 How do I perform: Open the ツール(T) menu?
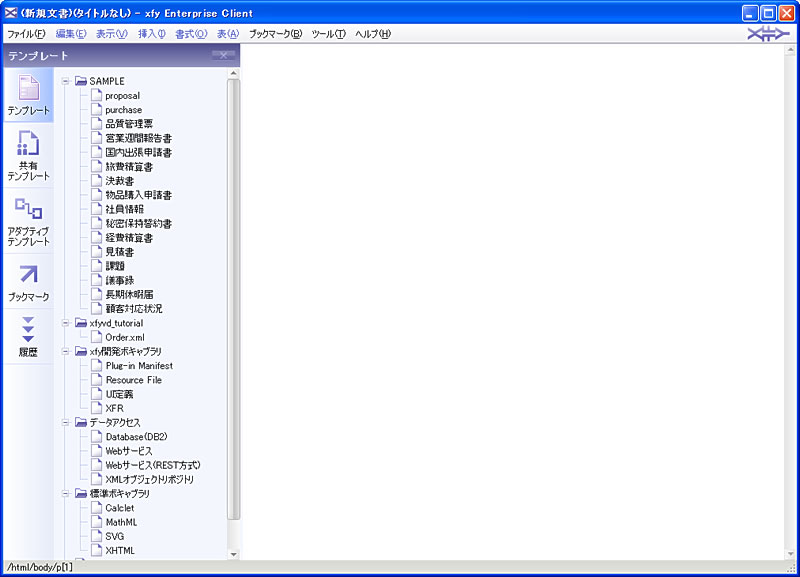(329, 34)
